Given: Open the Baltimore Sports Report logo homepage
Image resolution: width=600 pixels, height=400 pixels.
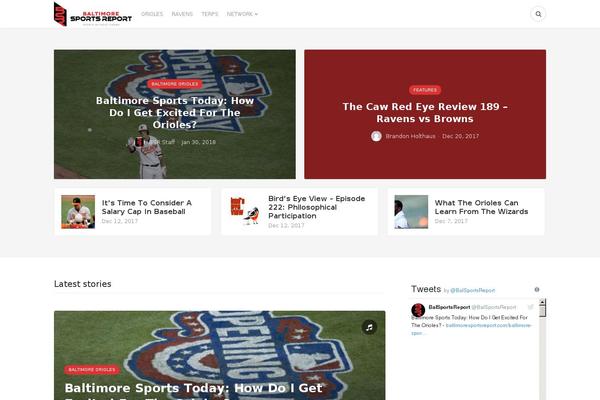Looking at the screenshot, I should (93, 14).
